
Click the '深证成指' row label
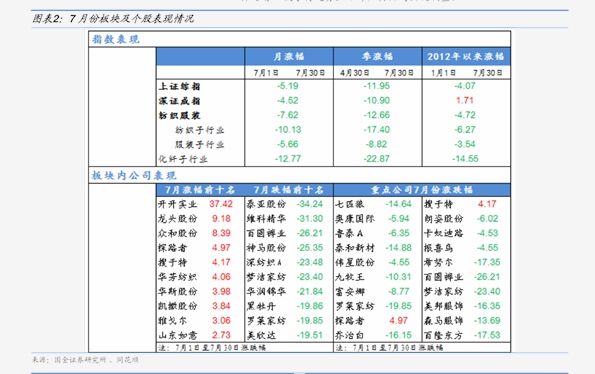click(179, 101)
